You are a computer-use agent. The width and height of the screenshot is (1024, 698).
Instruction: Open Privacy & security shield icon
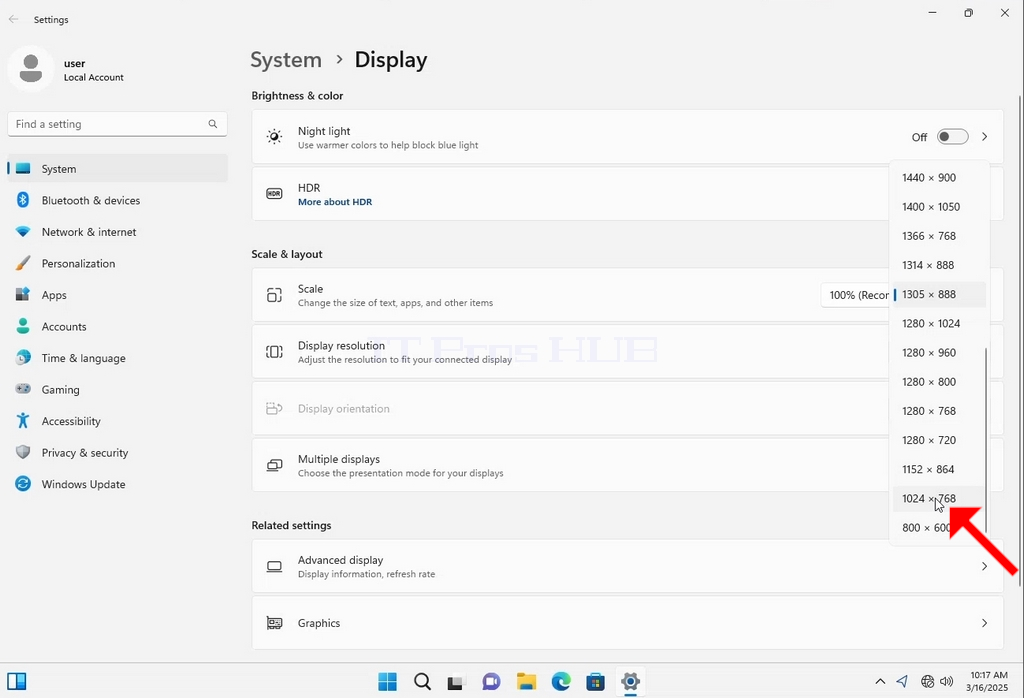coord(23,452)
